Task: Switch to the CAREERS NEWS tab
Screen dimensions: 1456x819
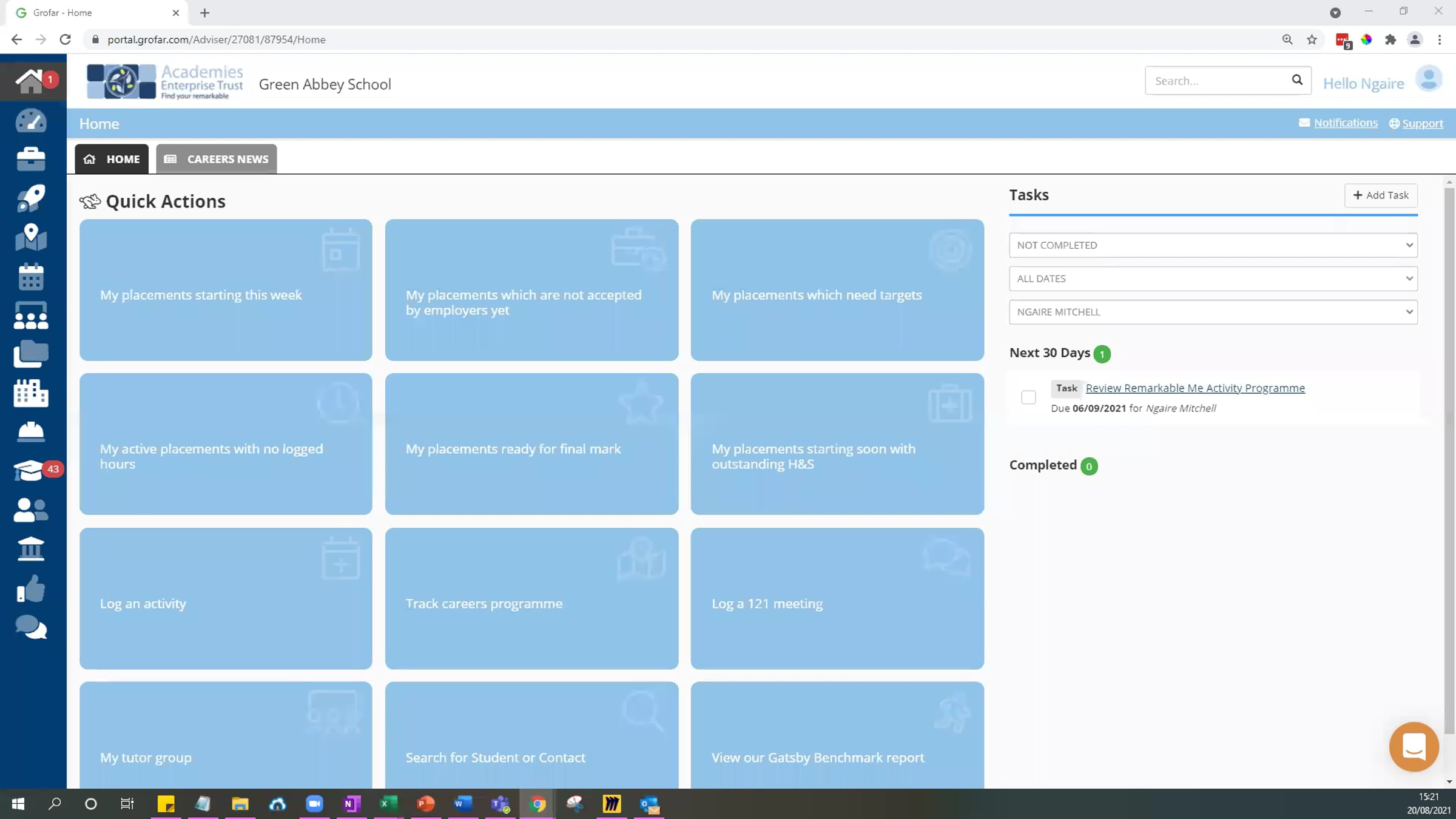Action: tap(217, 159)
